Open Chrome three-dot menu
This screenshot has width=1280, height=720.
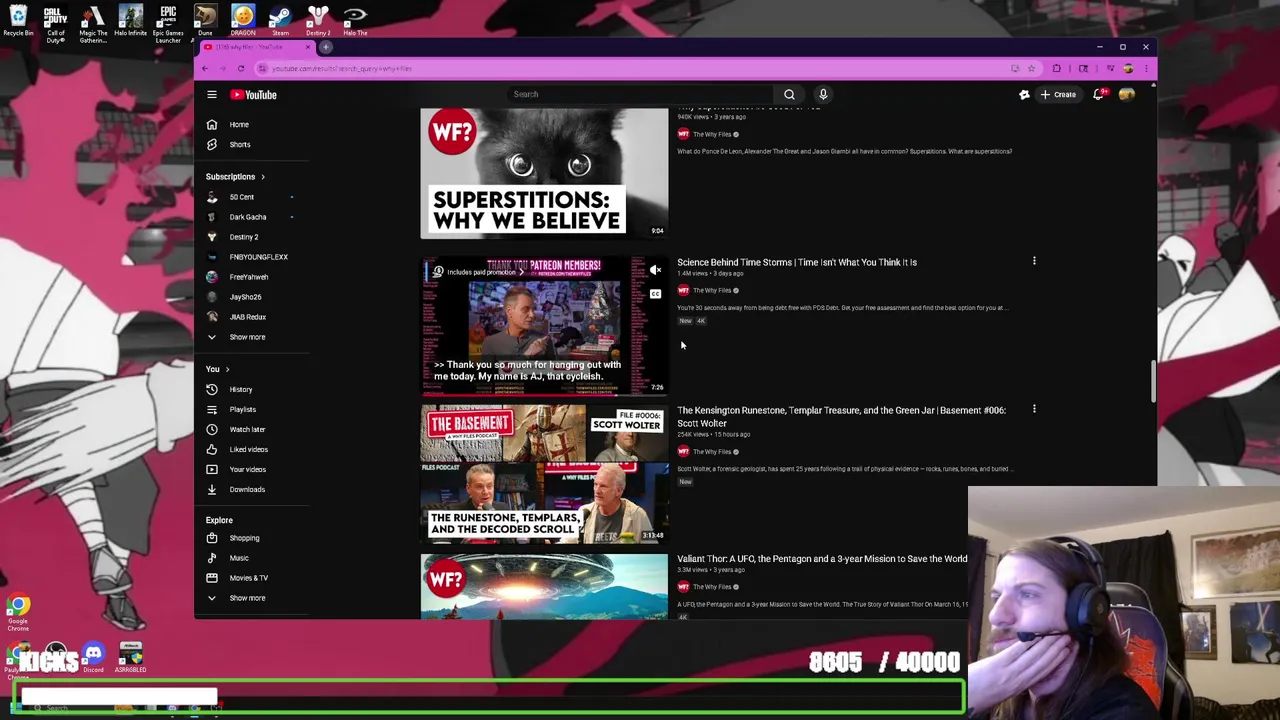pyautogui.click(x=1146, y=68)
